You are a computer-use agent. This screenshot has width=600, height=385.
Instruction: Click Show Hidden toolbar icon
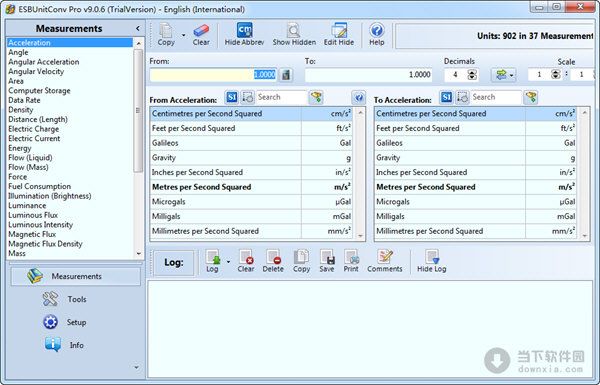[294, 34]
